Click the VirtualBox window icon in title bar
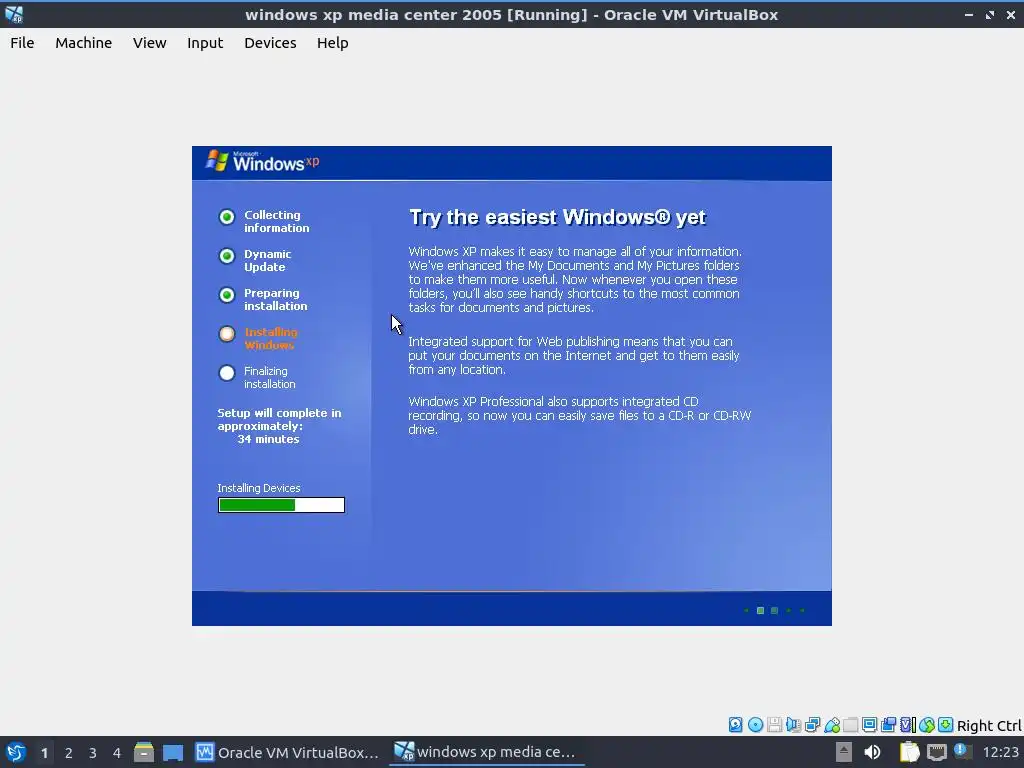This screenshot has height=768, width=1024. click(x=14, y=14)
